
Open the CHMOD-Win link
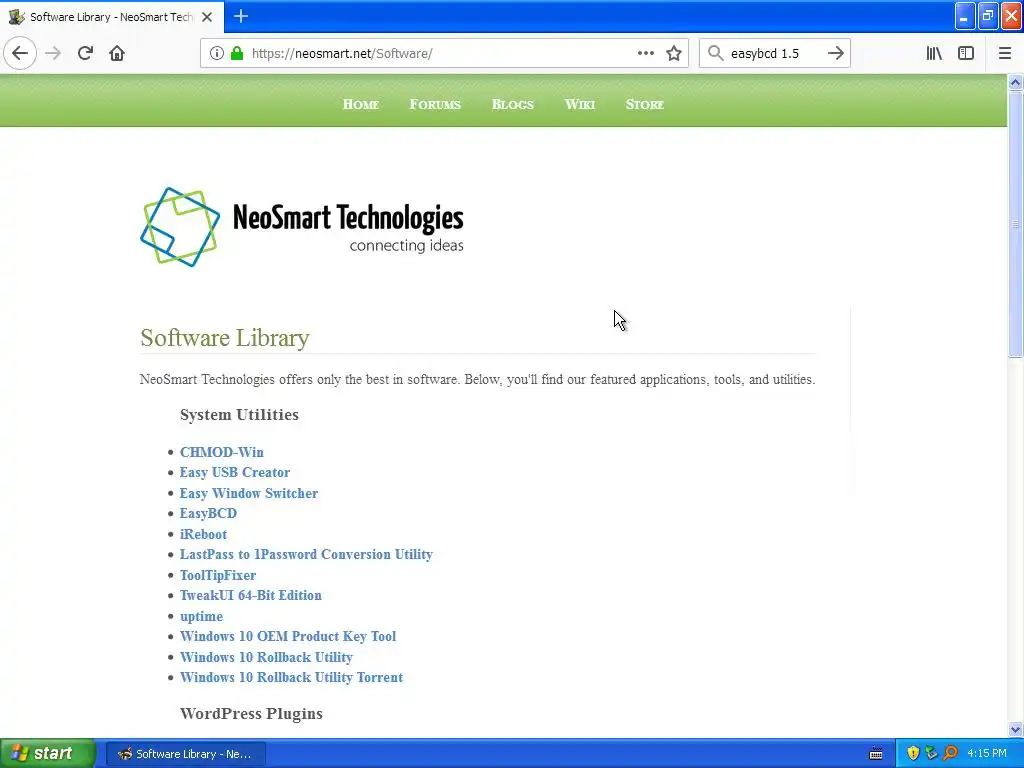(222, 452)
